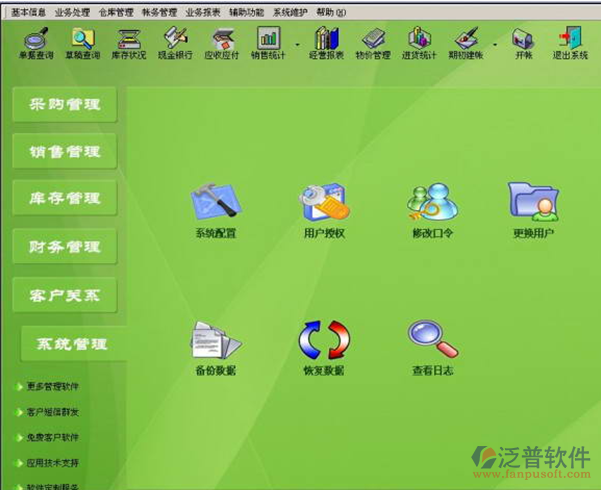Viewport: 601px width, 490px height.
Task: Open 基本信息 menu
Action: tap(28, 13)
